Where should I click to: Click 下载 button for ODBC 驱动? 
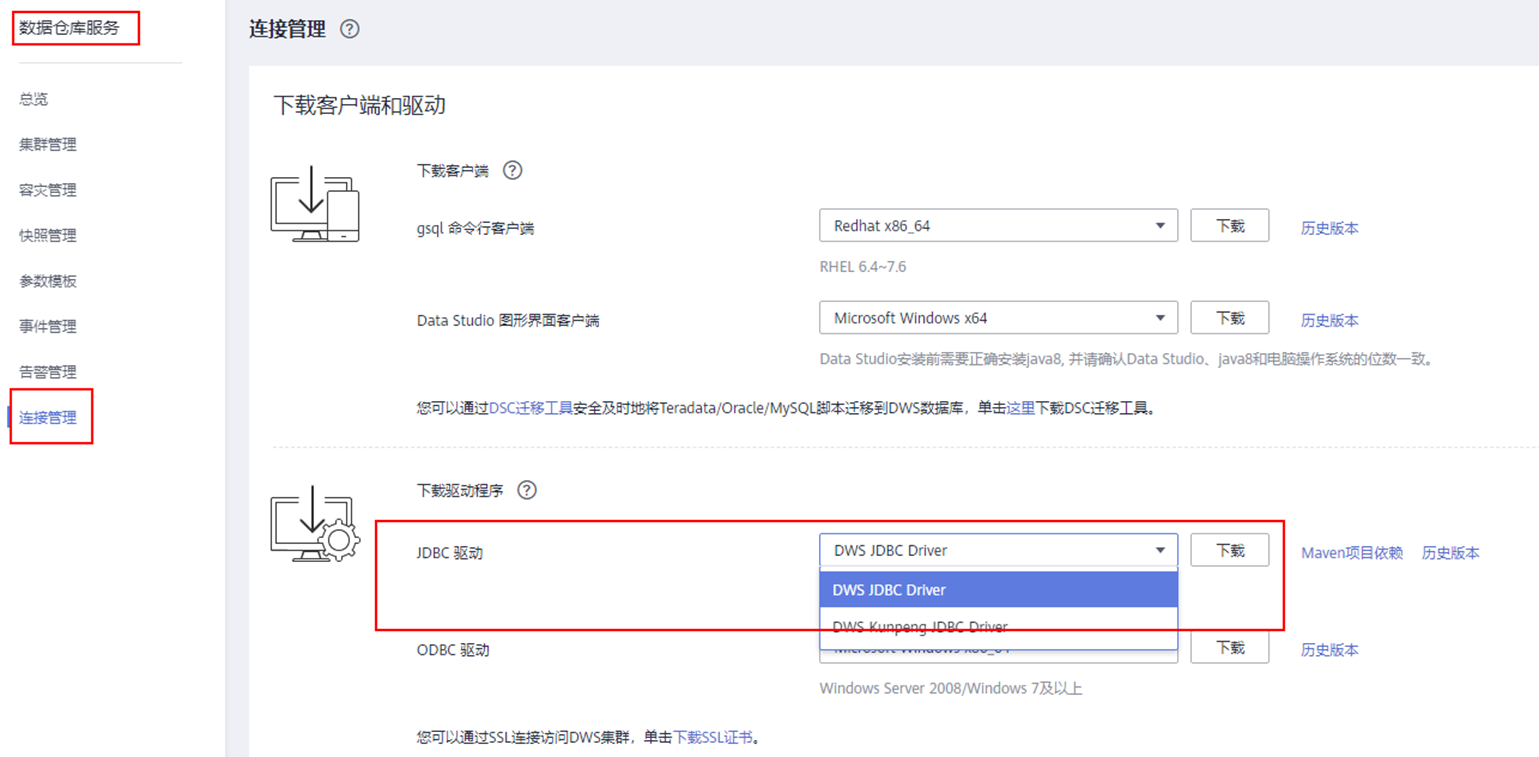(1229, 647)
